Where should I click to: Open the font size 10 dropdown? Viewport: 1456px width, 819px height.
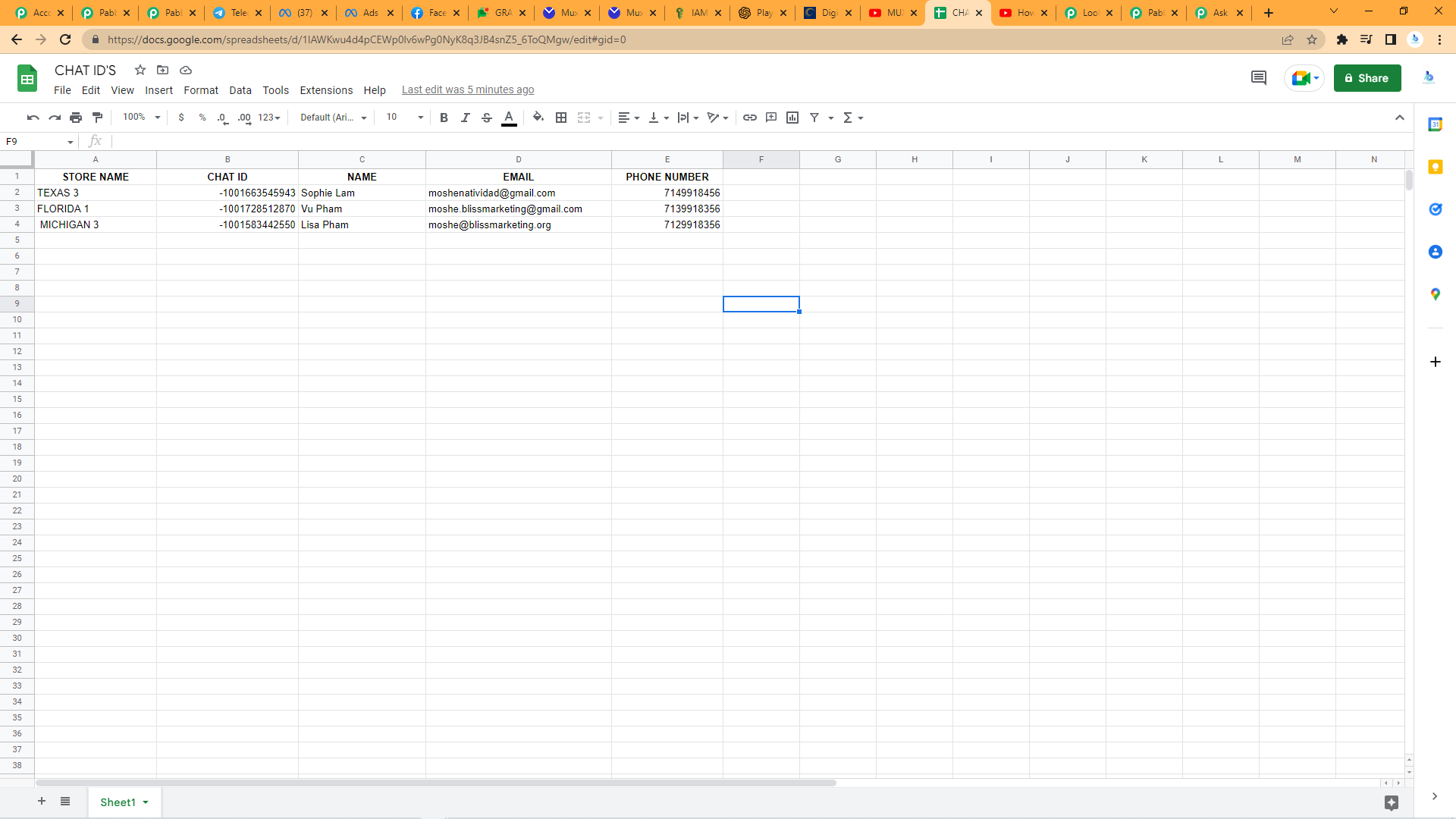point(405,118)
